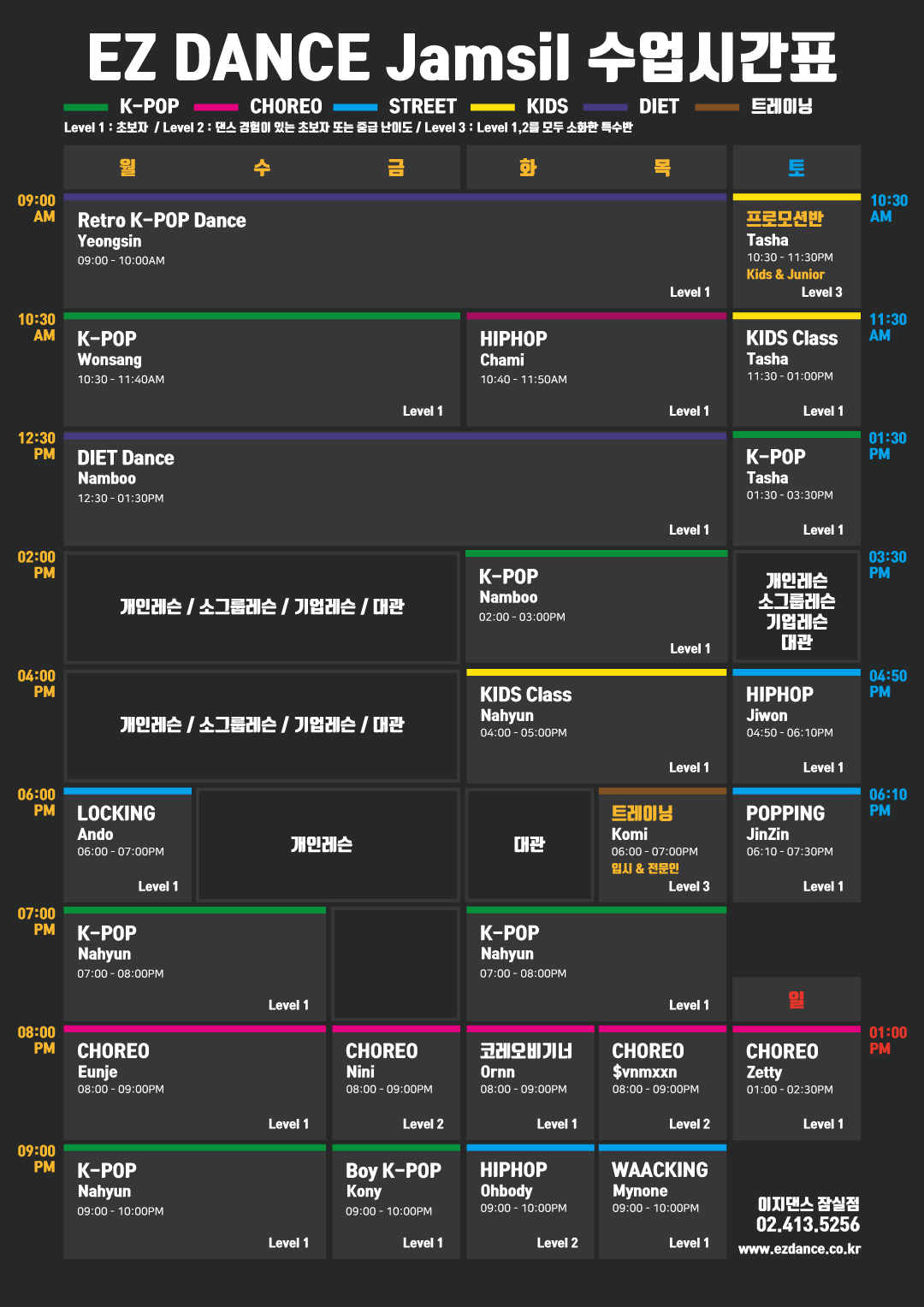Pick the yellow KIDS legend swatch
Viewport: 924px width, 1307px height.
[493, 108]
